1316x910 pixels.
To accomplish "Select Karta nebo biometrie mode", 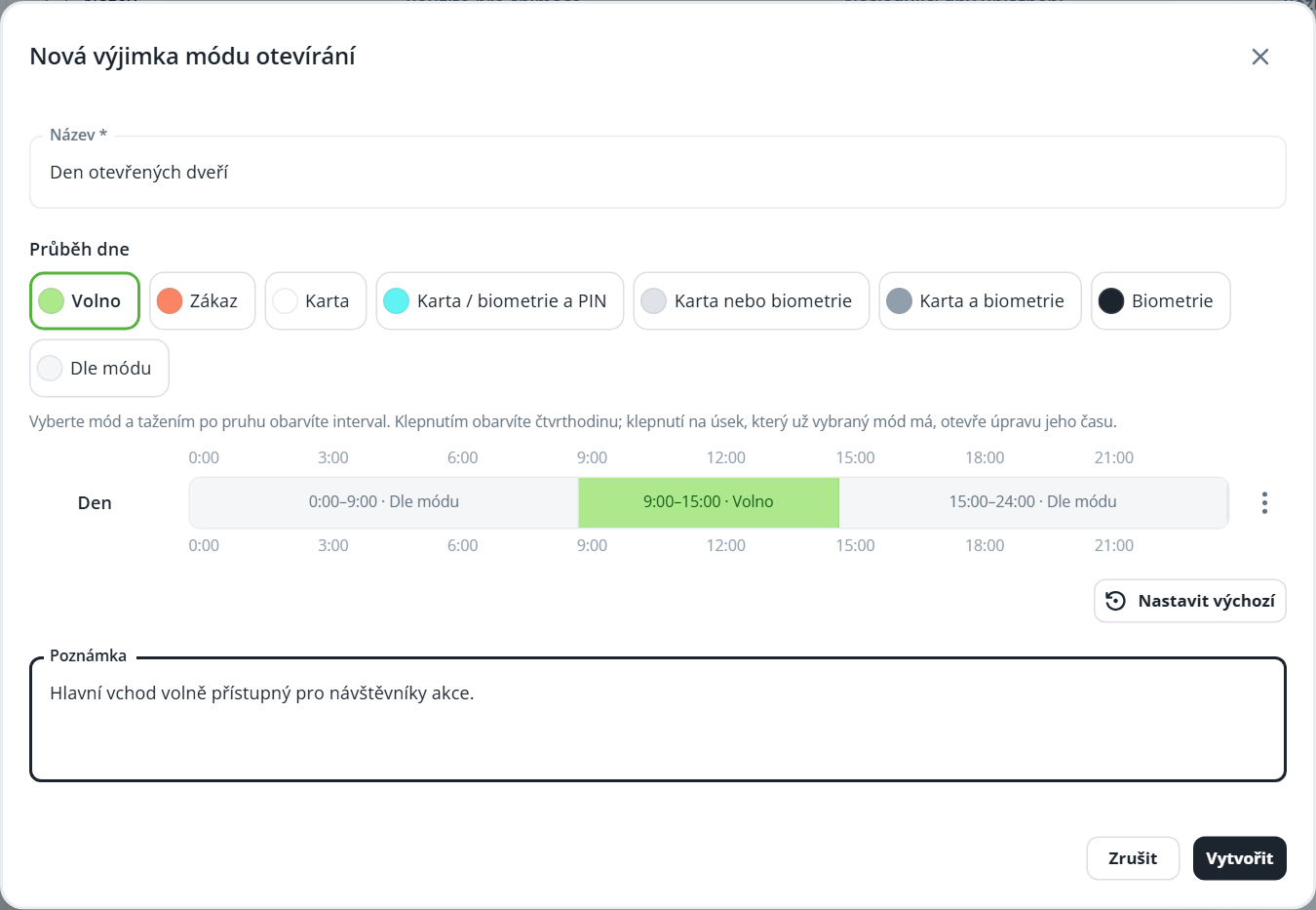I will 752,300.
